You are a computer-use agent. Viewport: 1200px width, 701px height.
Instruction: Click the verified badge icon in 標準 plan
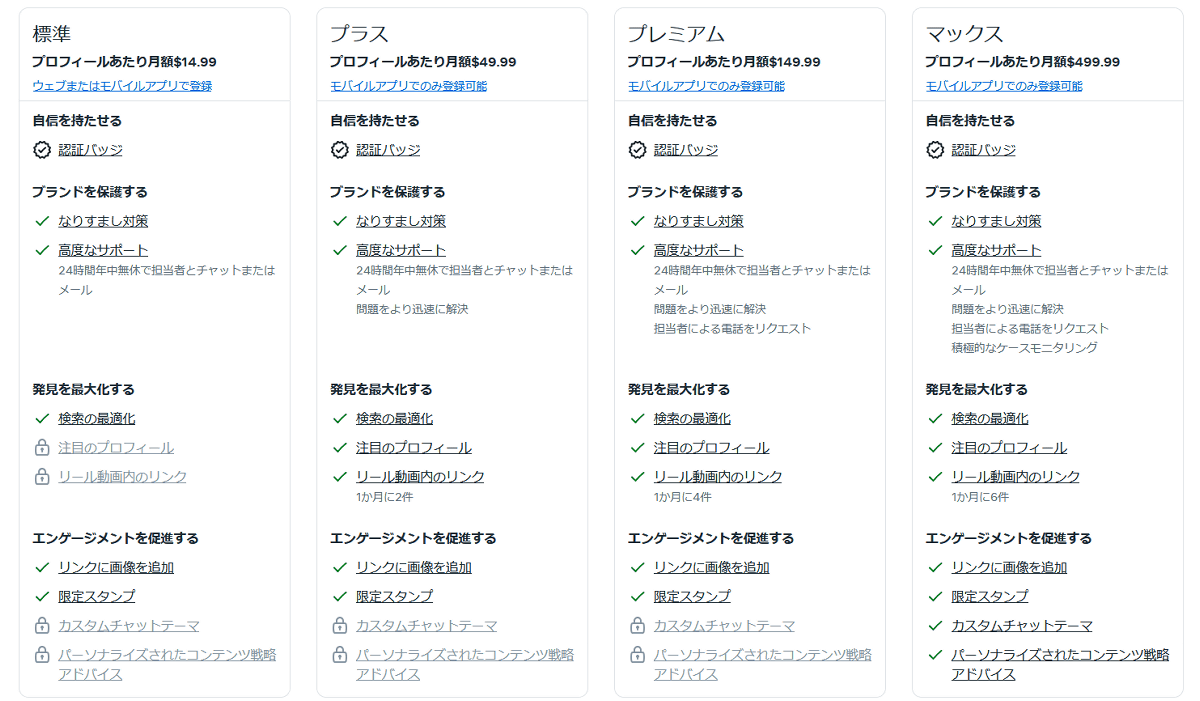[x=42, y=150]
